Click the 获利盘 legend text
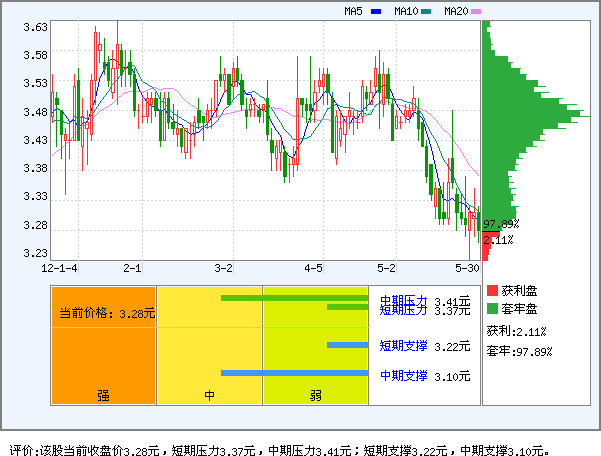 click(x=519, y=291)
